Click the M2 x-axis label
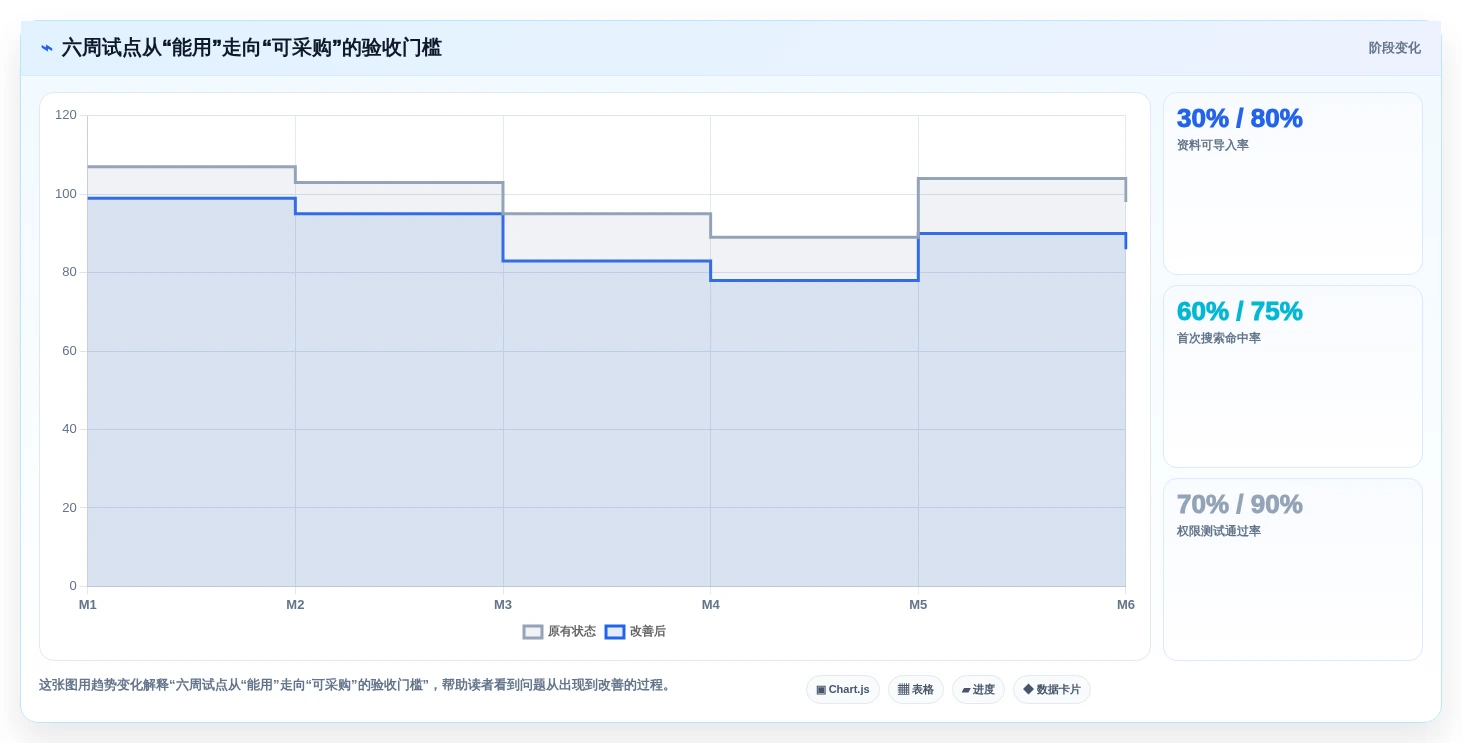This screenshot has width=1462, height=743. [295, 605]
